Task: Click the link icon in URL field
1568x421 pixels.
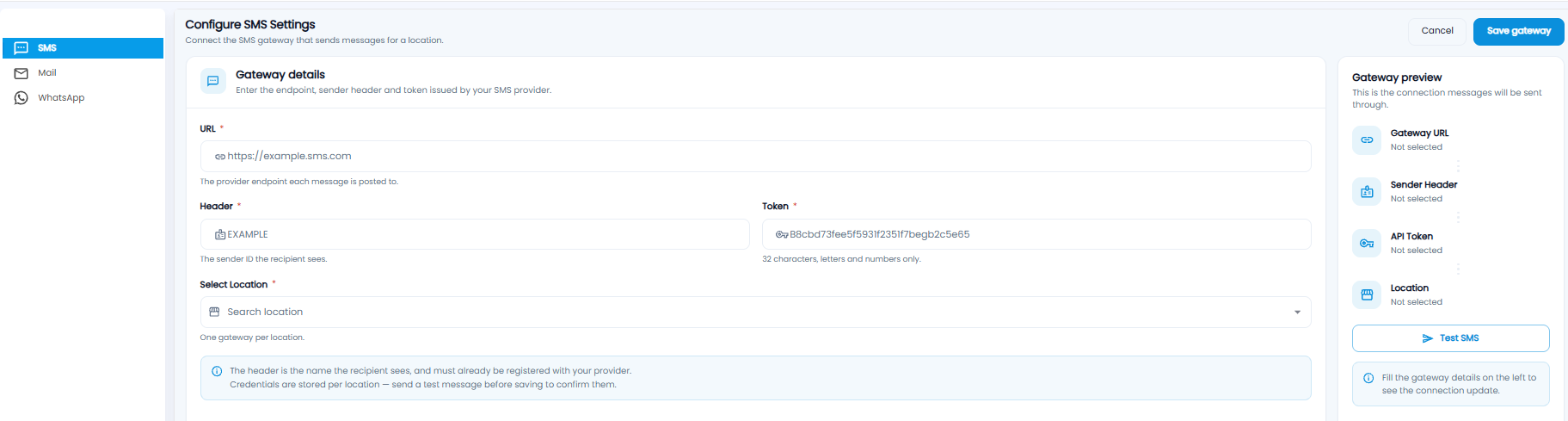Action: (x=220, y=157)
